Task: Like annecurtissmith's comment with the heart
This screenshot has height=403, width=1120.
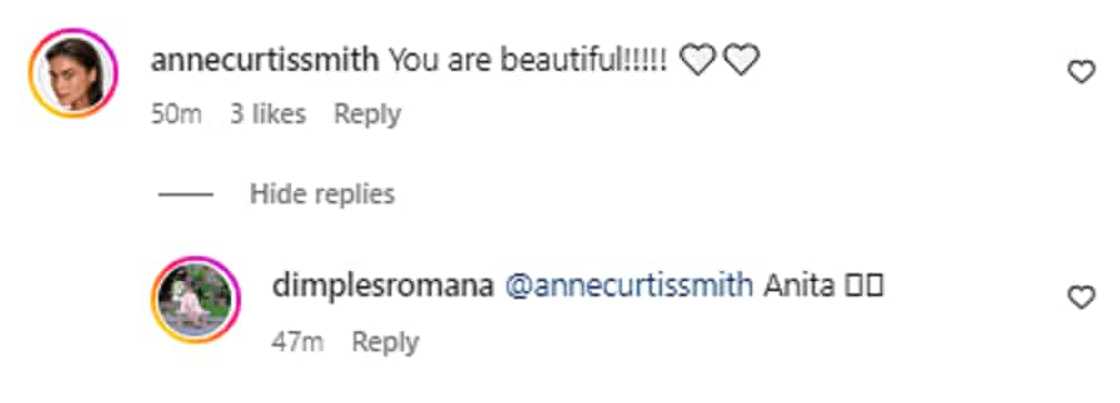Action: coord(1082,72)
